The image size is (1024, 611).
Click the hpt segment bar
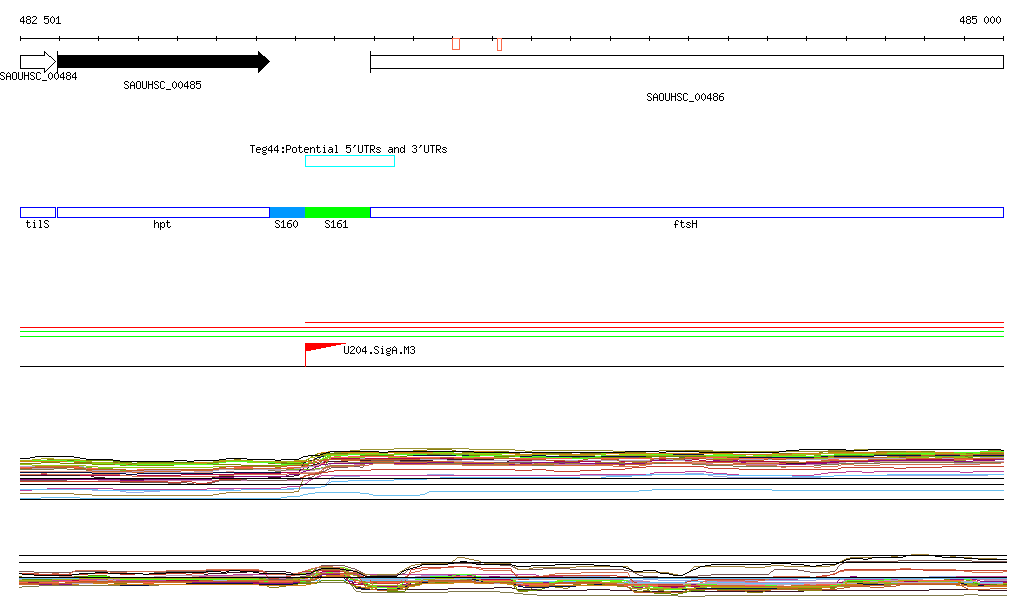pos(162,212)
